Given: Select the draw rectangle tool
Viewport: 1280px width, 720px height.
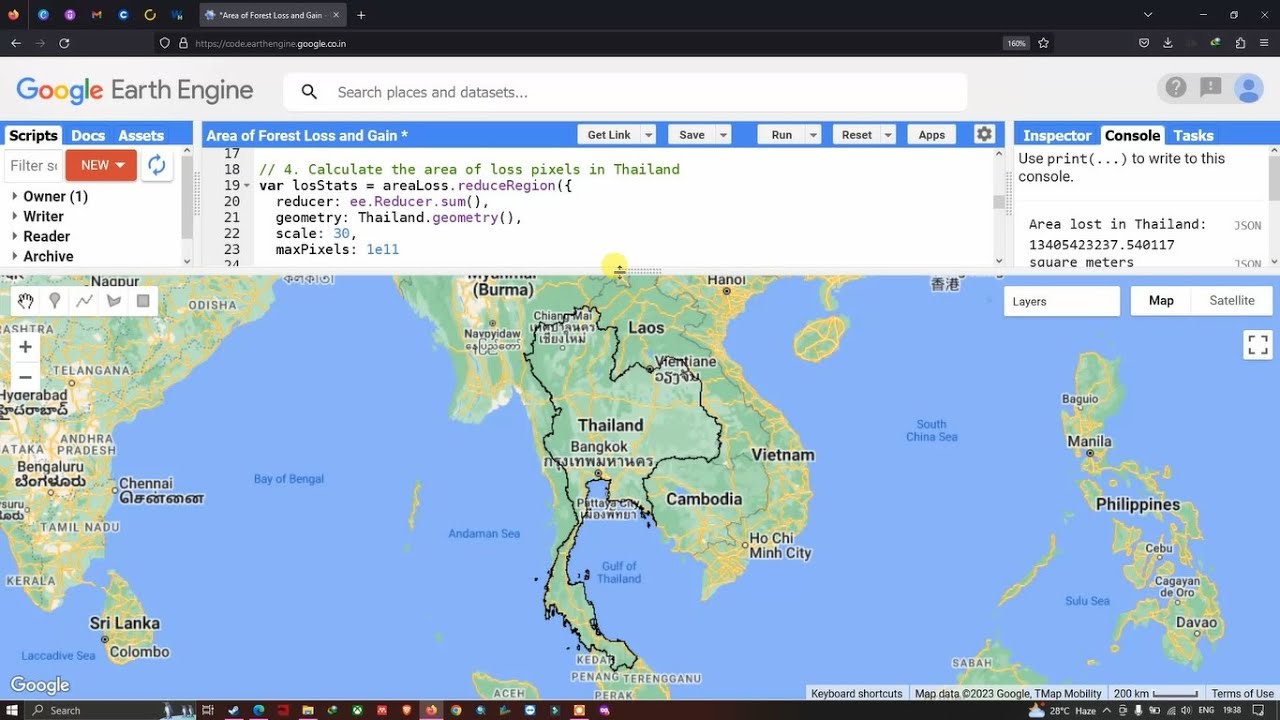Looking at the screenshot, I should click(x=143, y=301).
